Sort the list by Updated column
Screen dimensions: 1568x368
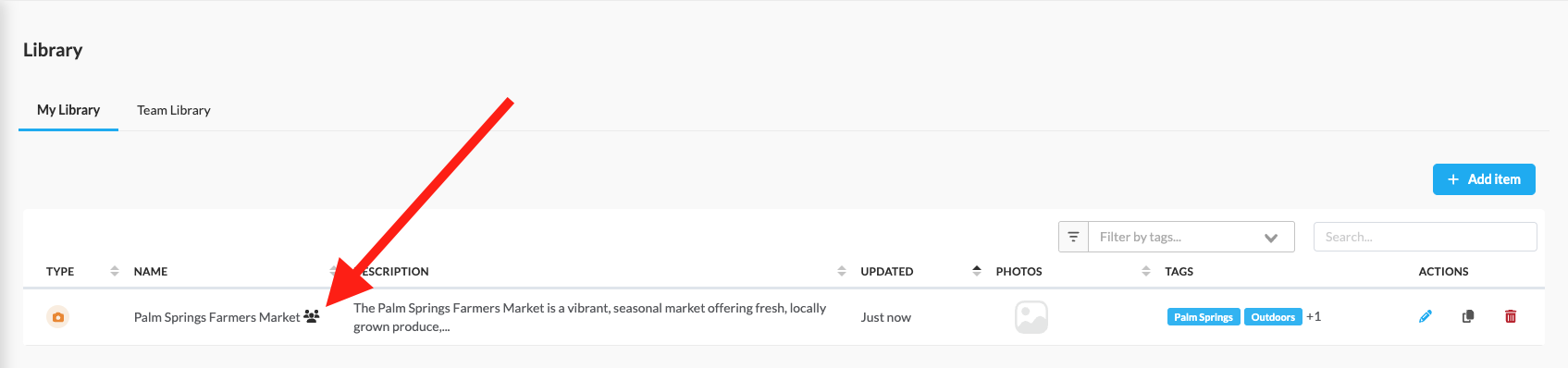pos(977,271)
